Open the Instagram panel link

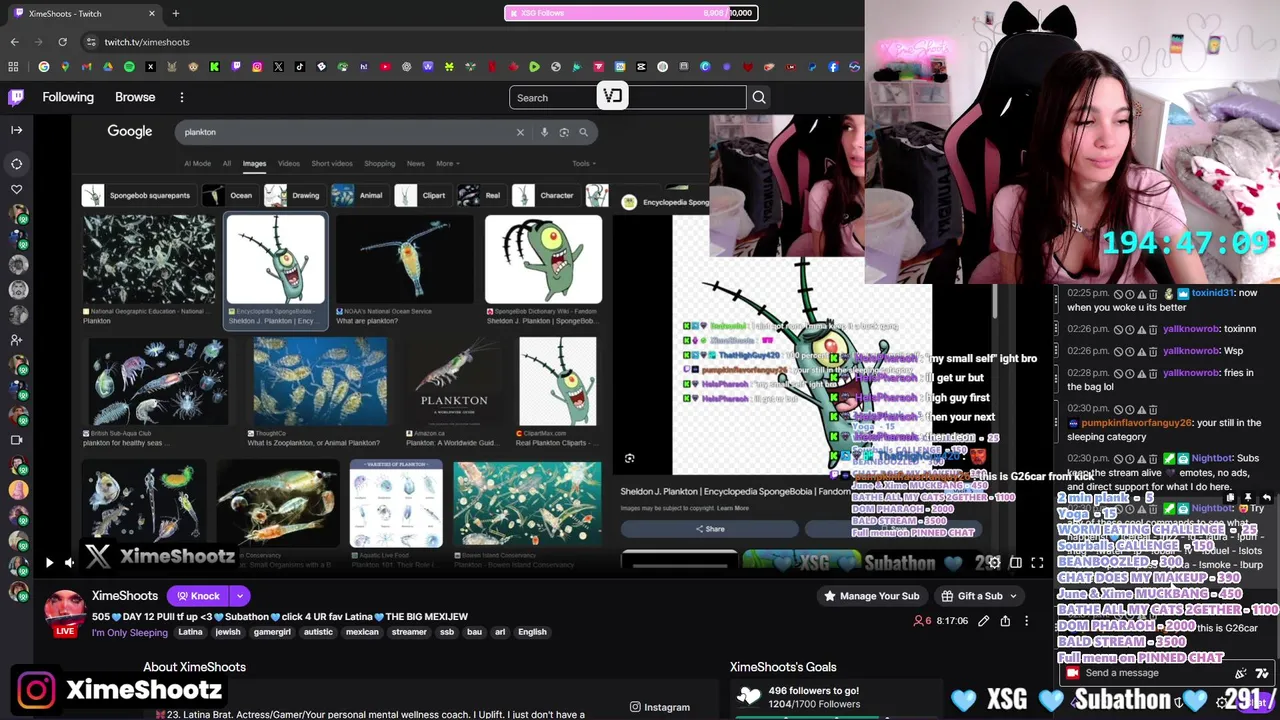click(x=659, y=707)
